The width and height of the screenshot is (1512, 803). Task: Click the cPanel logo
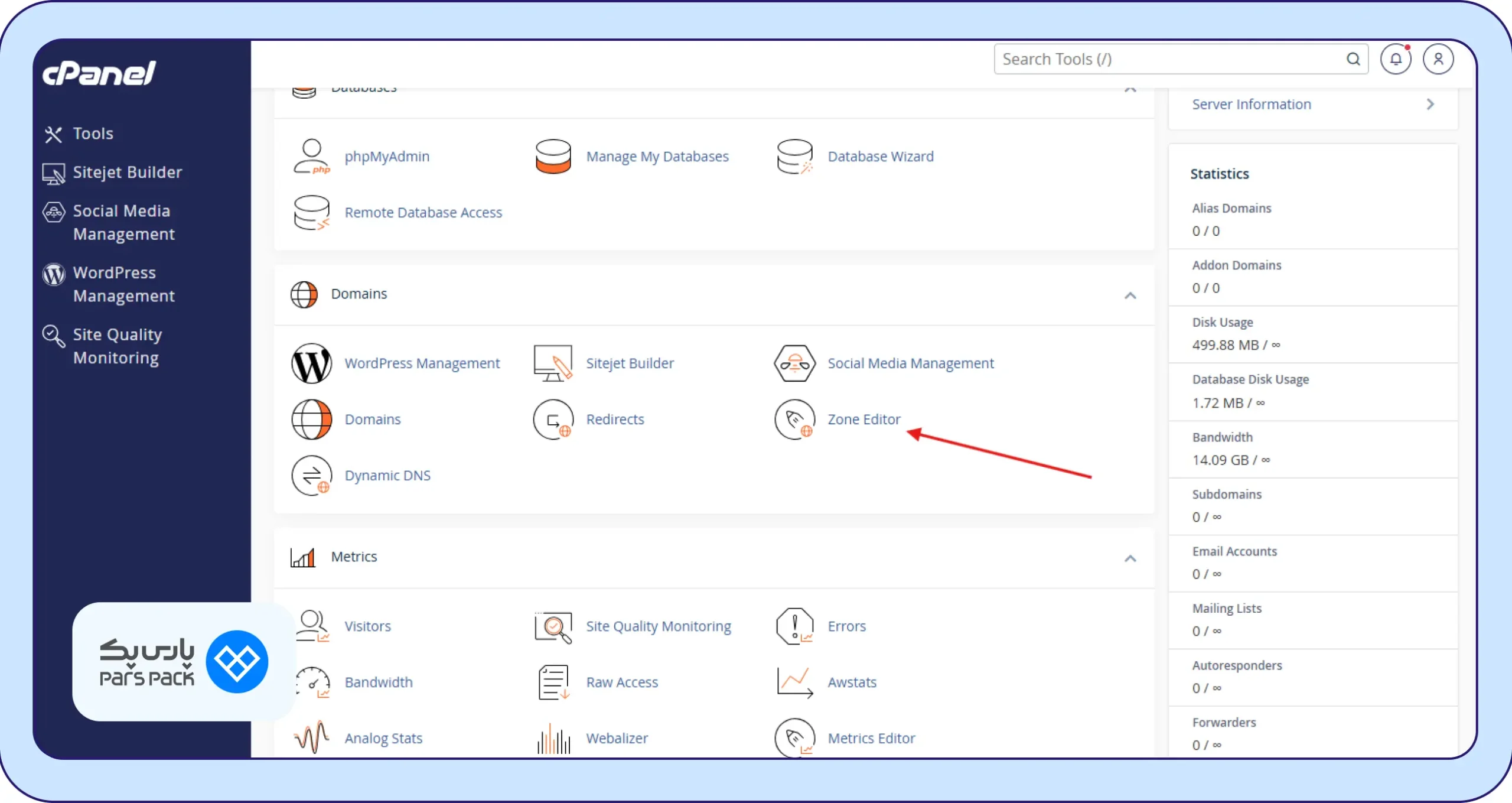pyautogui.click(x=99, y=73)
